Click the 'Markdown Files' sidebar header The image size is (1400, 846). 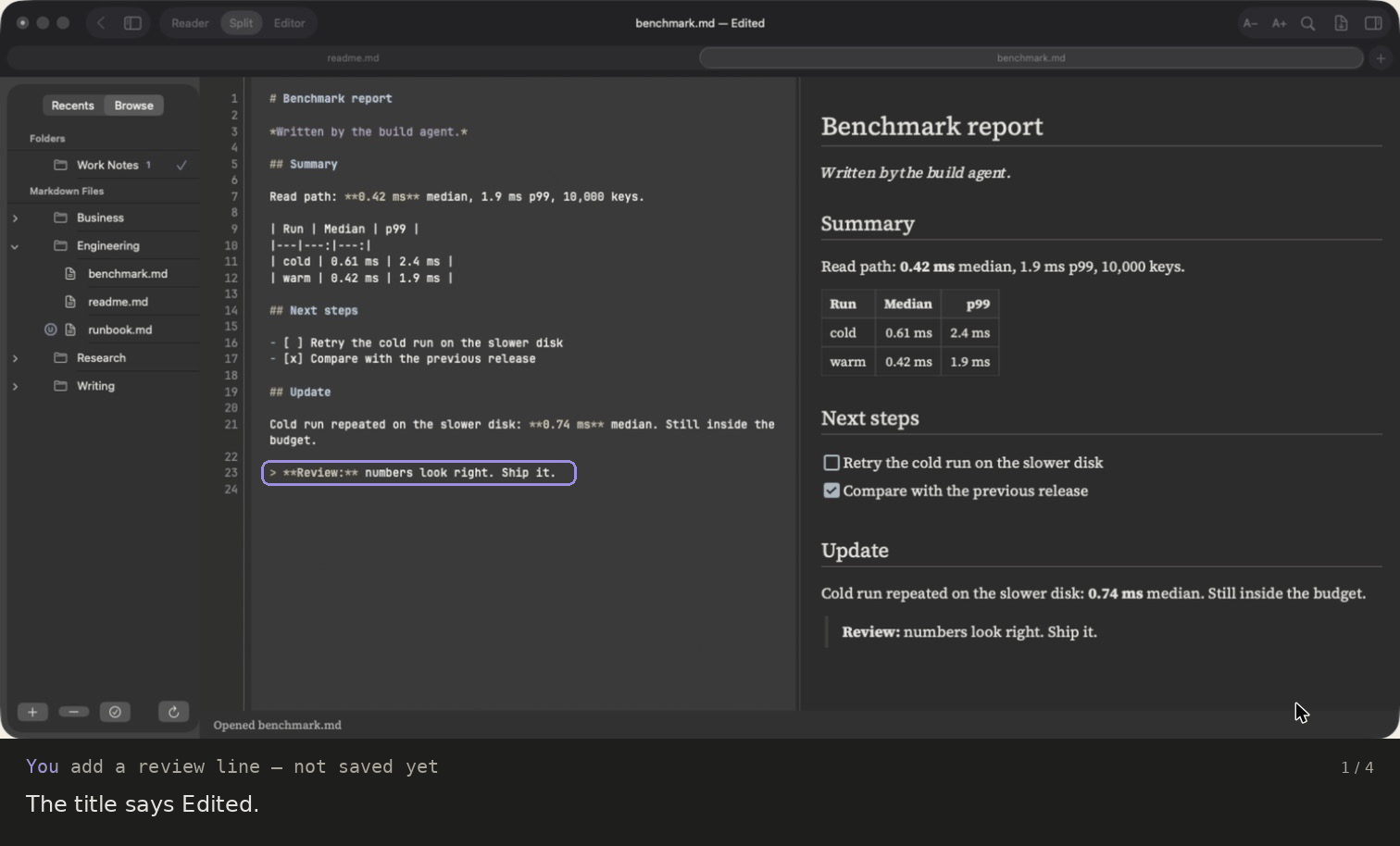67,191
